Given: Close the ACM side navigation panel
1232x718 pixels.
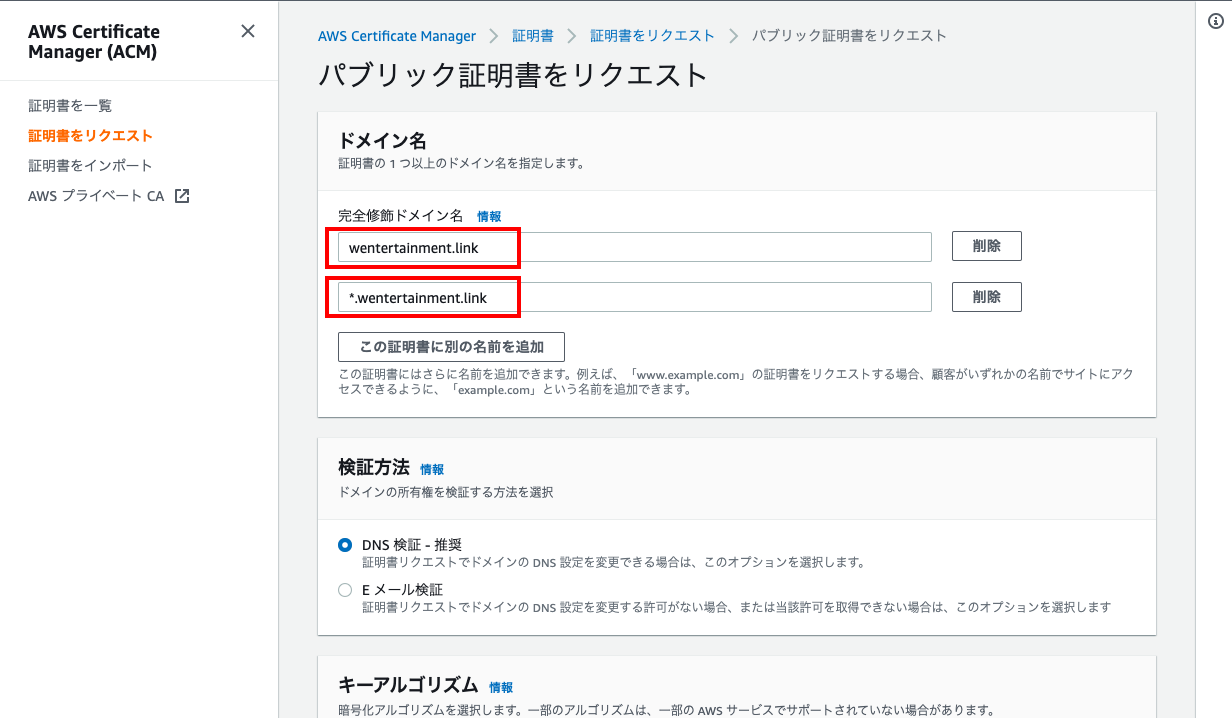Looking at the screenshot, I should coord(248,32).
